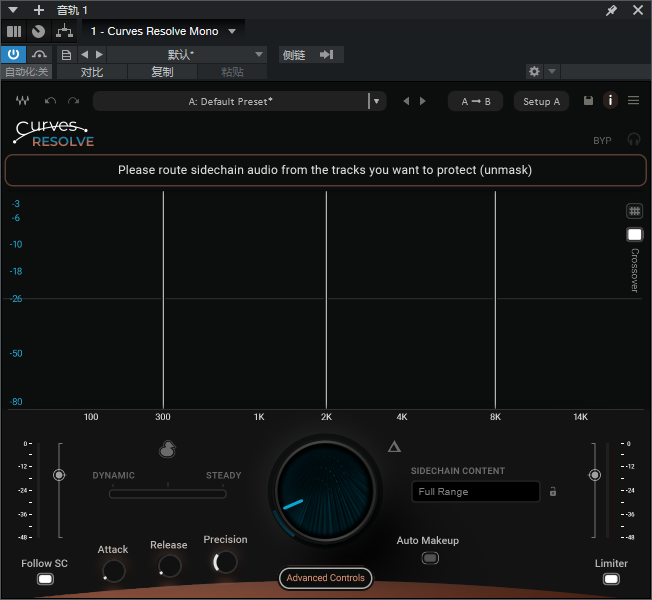Click the Attack knob
Image resolution: width=652 pixels, height=600 pixels.
click(x=114, y=571)
